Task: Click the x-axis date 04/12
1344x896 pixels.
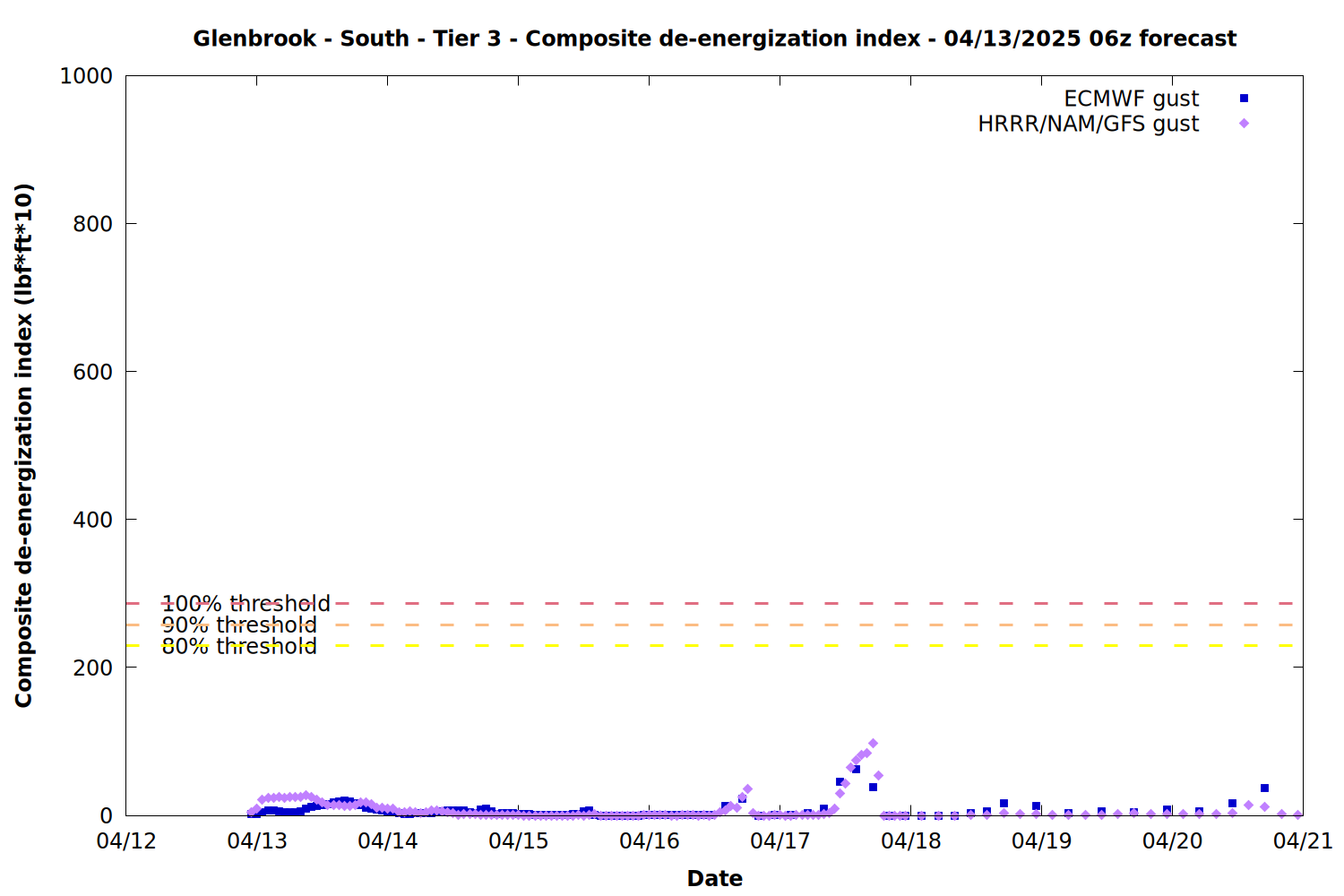Action: (126, 840)
